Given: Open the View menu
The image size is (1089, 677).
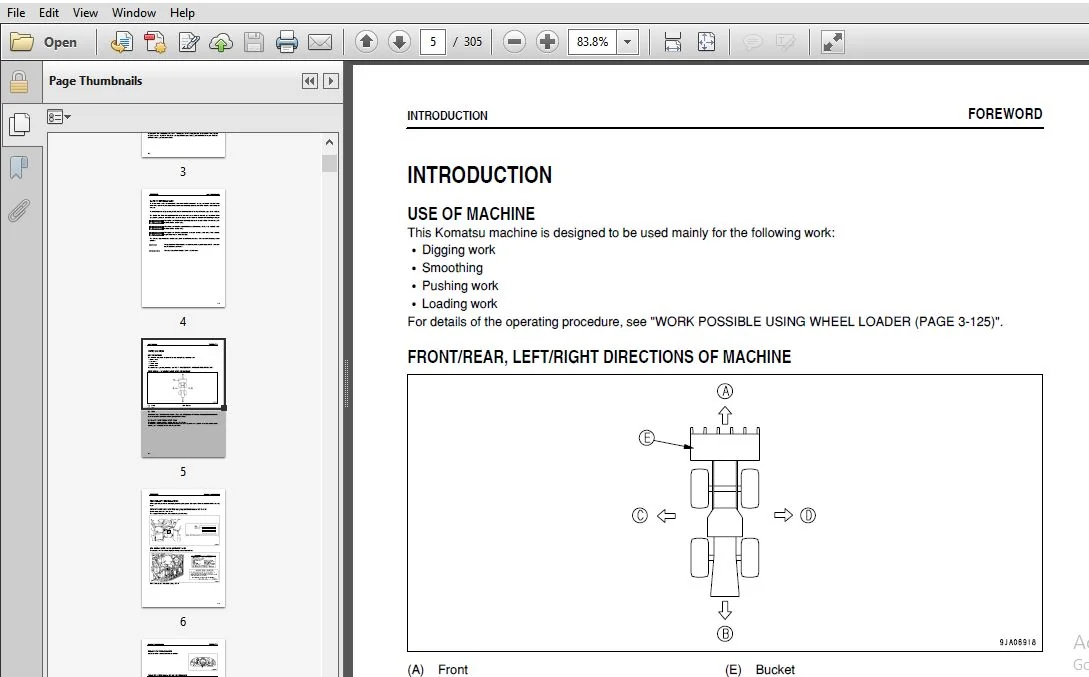Looking at the screenshot, I should [x=85, y=12].
